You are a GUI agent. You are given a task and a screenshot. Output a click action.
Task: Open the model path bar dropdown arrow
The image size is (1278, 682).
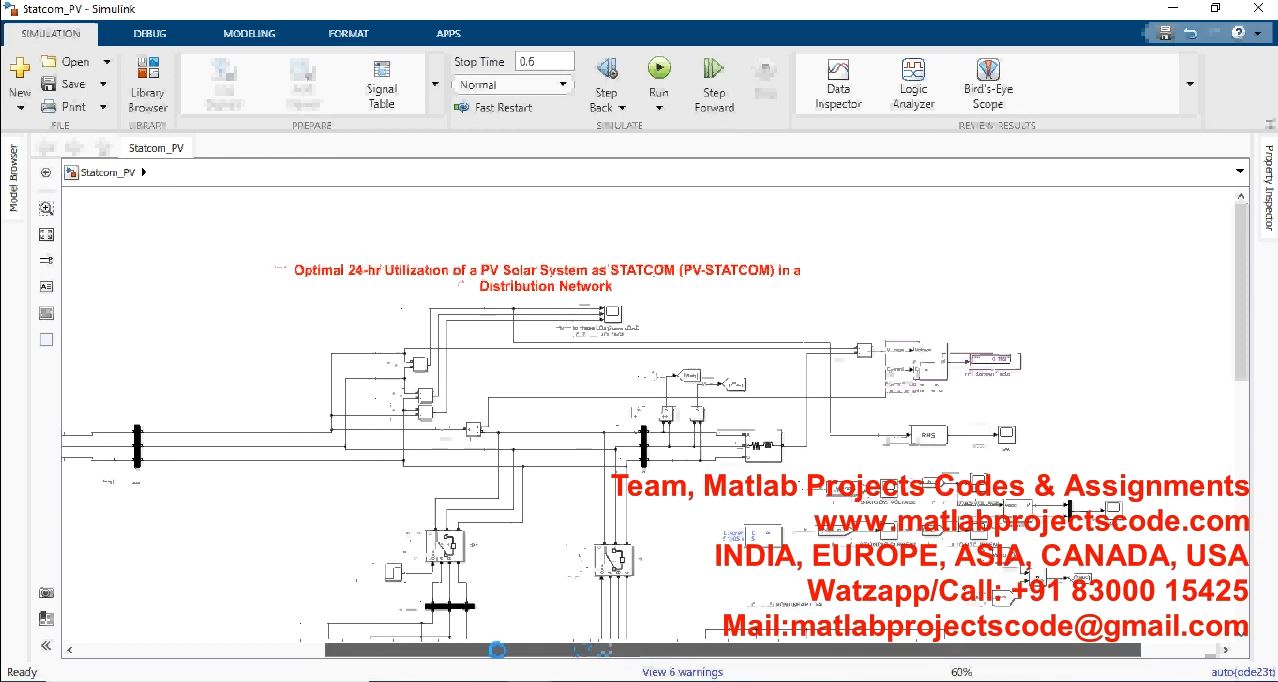click(1240, 172)
